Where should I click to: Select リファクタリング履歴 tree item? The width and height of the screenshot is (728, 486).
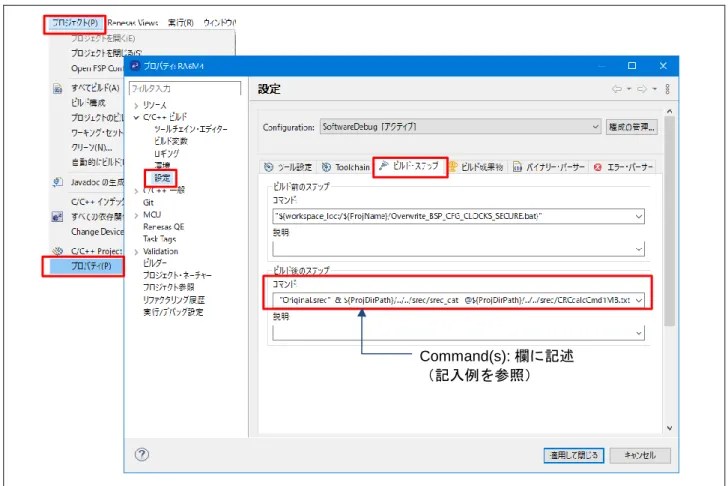174,299
